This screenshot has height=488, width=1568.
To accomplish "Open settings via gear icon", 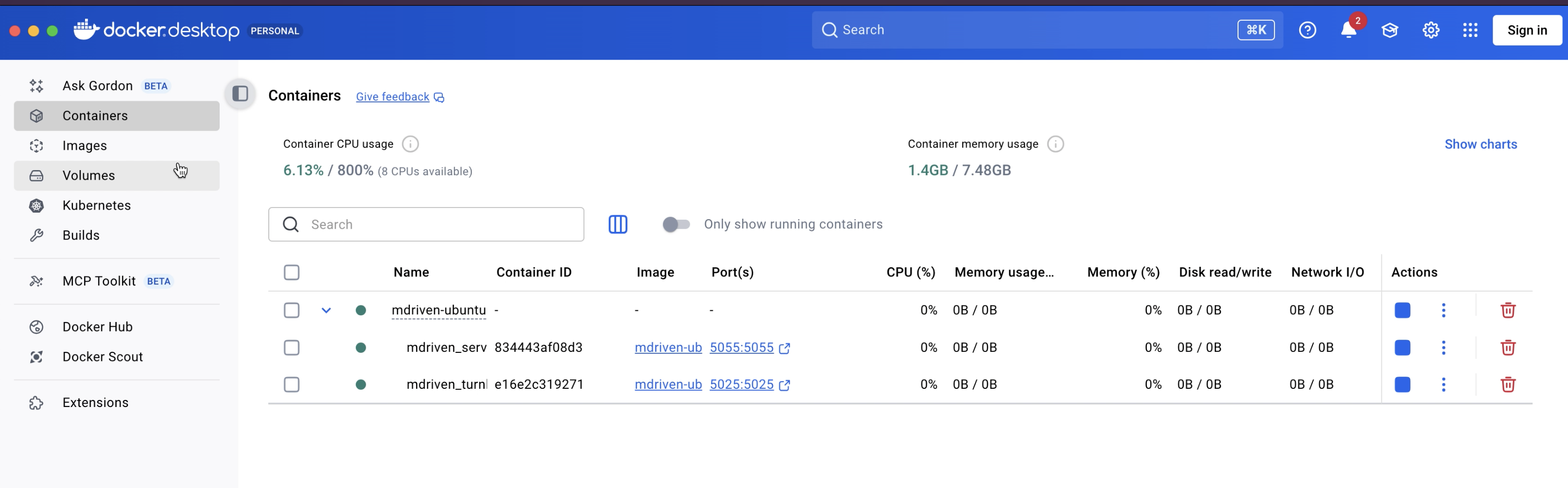I will pyautogui.click(x=1430, y=30).
